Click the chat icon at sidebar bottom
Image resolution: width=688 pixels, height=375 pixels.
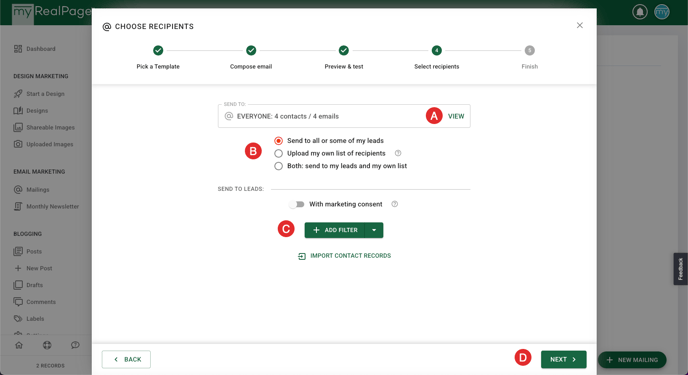75,345
